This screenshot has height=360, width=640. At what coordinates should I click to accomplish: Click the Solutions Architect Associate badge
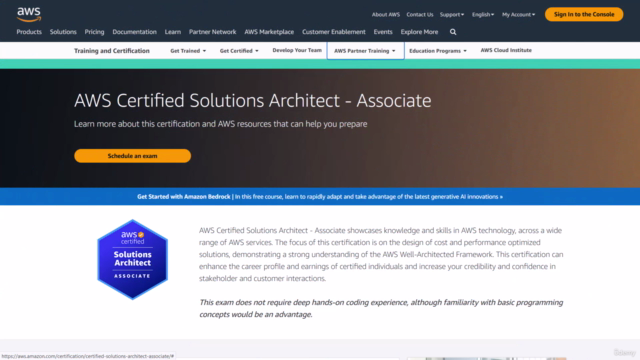pos(133,260)
